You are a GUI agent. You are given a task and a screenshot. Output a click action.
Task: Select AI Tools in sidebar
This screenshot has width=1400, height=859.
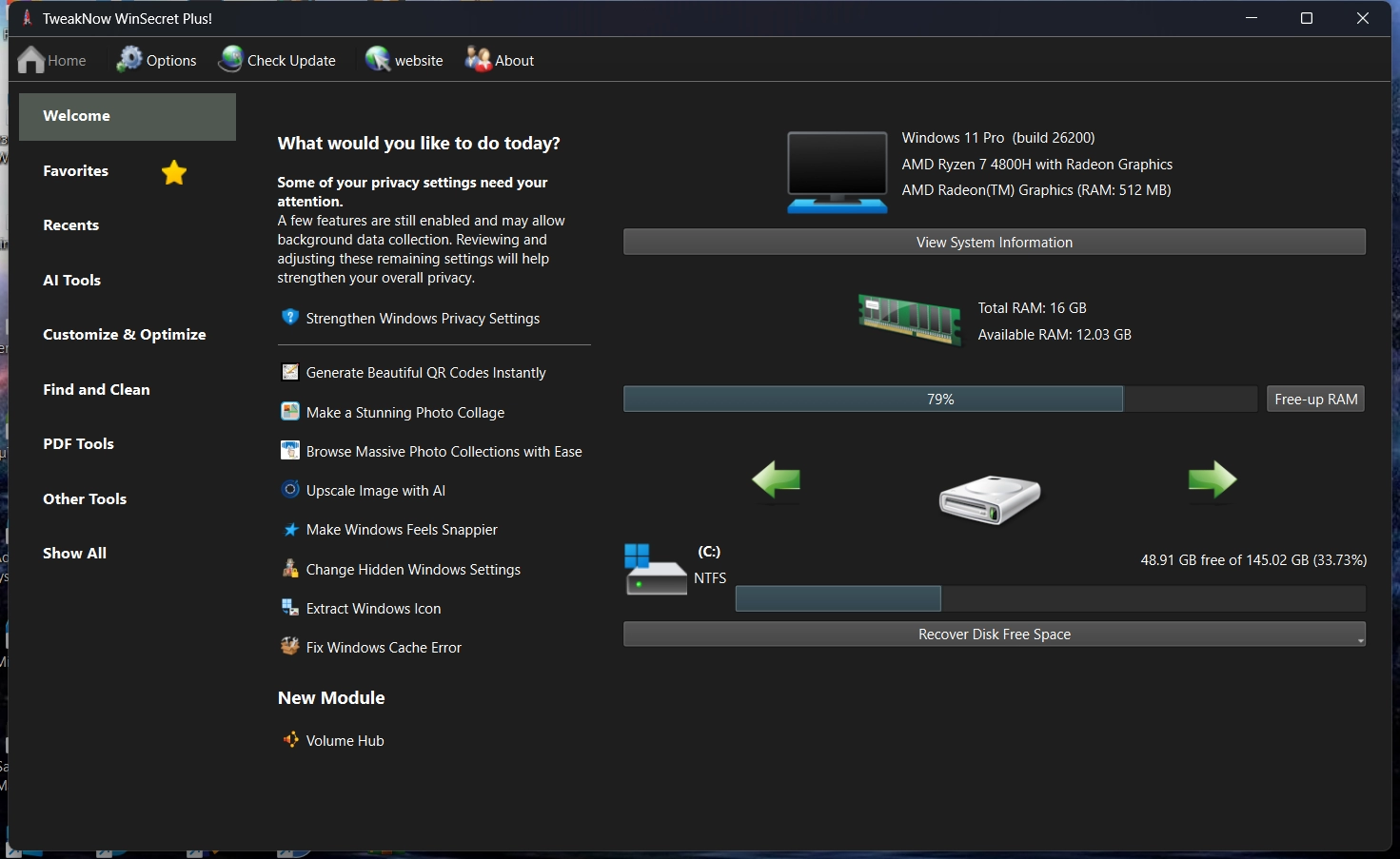pos(71,281)
